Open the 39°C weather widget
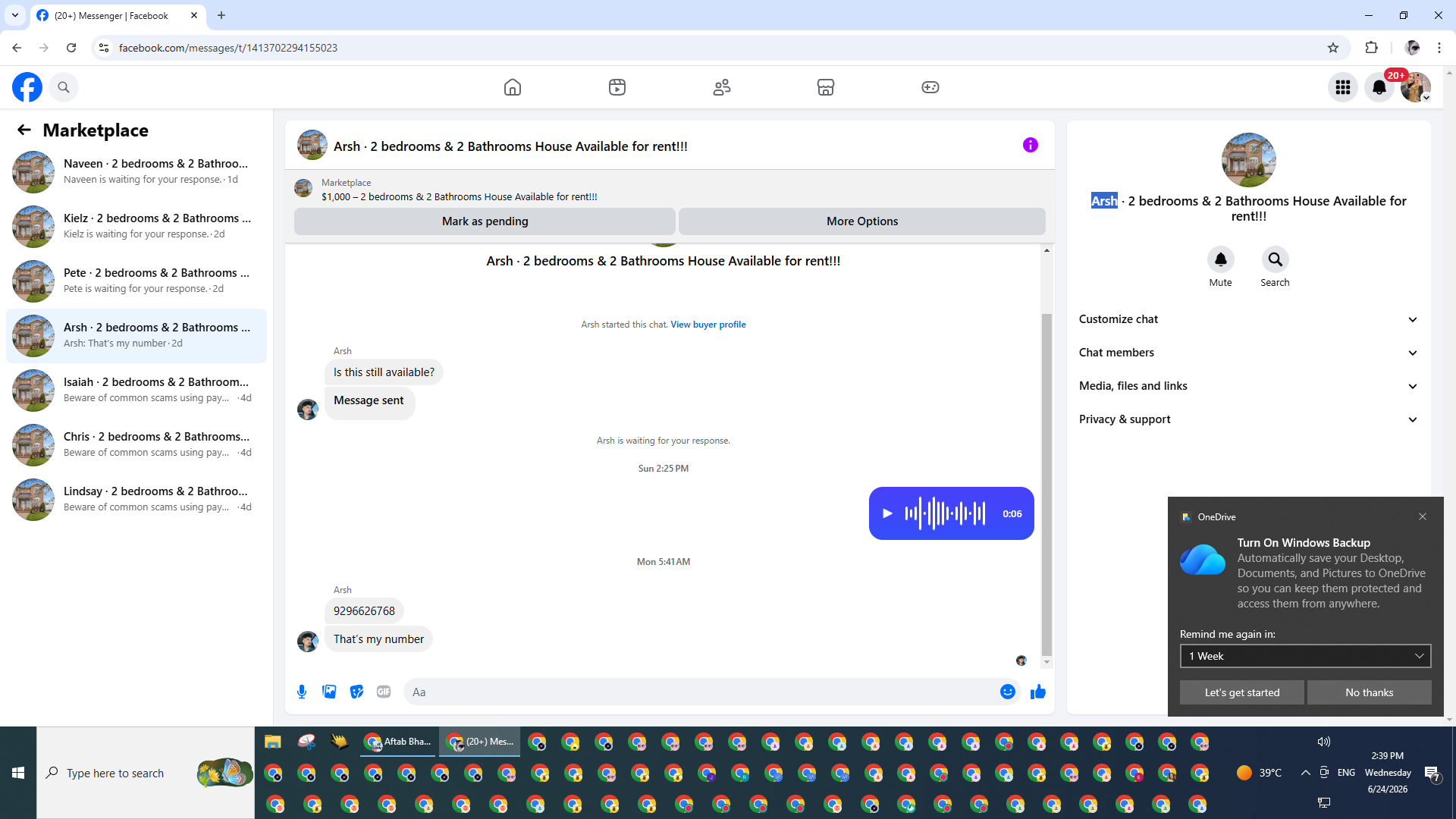This screenshot has width=1456, height=819. pyautogui.click(x=1259, y=773)
